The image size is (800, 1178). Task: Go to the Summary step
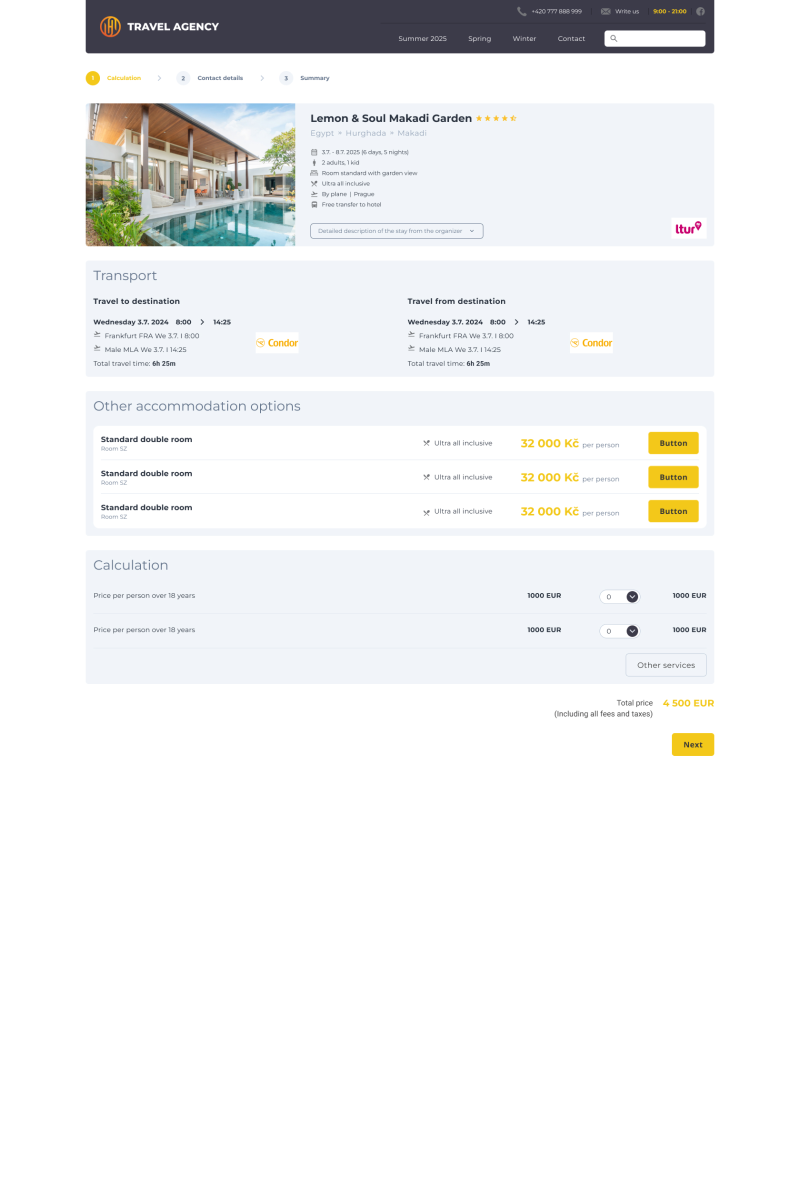315,78
